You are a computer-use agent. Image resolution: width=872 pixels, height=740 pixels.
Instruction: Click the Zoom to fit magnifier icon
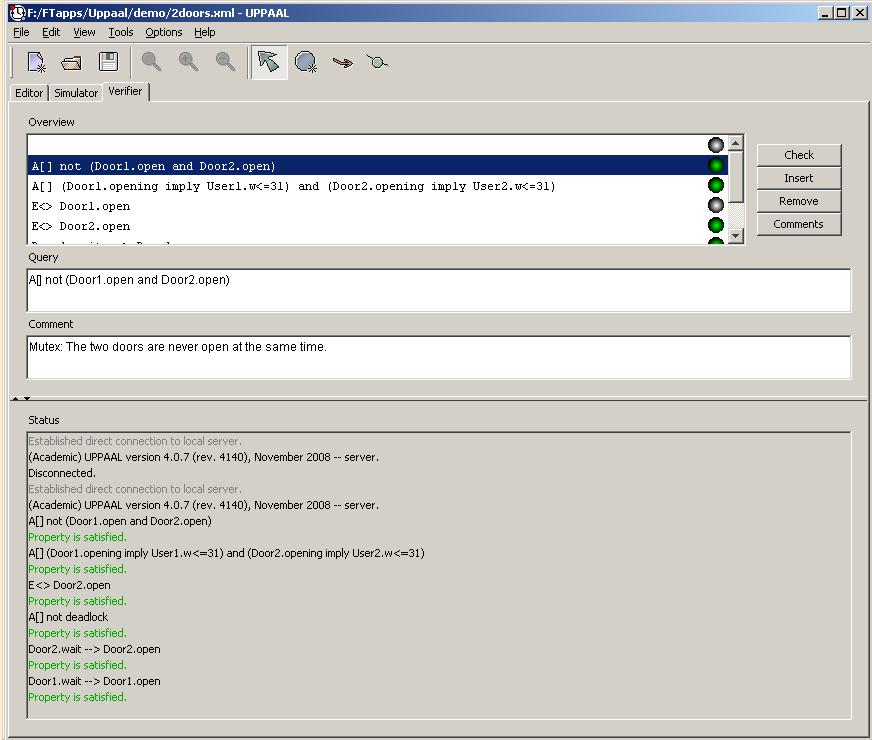coord(151,62)
